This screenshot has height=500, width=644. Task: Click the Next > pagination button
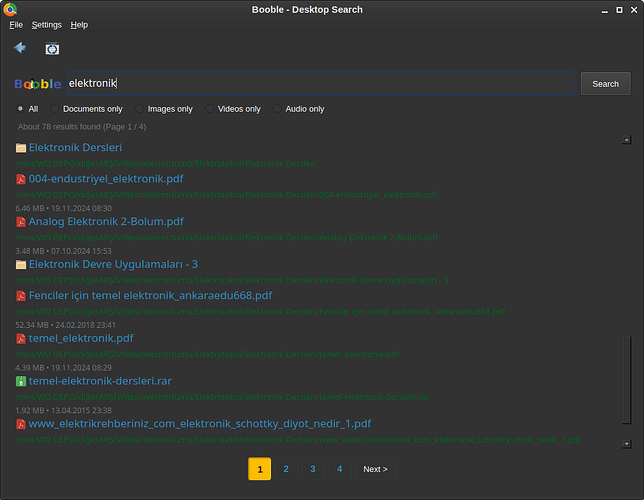click(375, 469)
